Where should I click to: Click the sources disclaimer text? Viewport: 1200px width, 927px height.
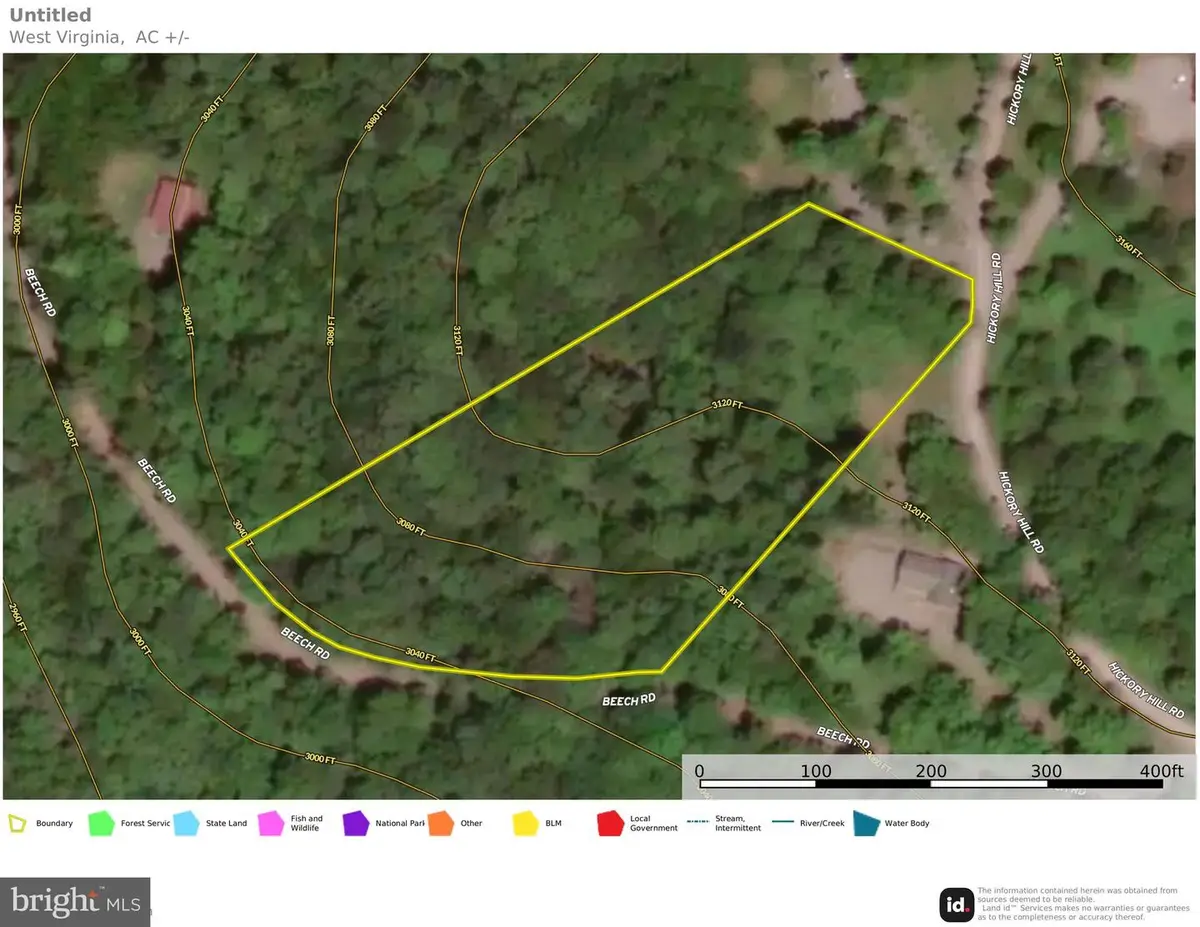pos(1075,902)
